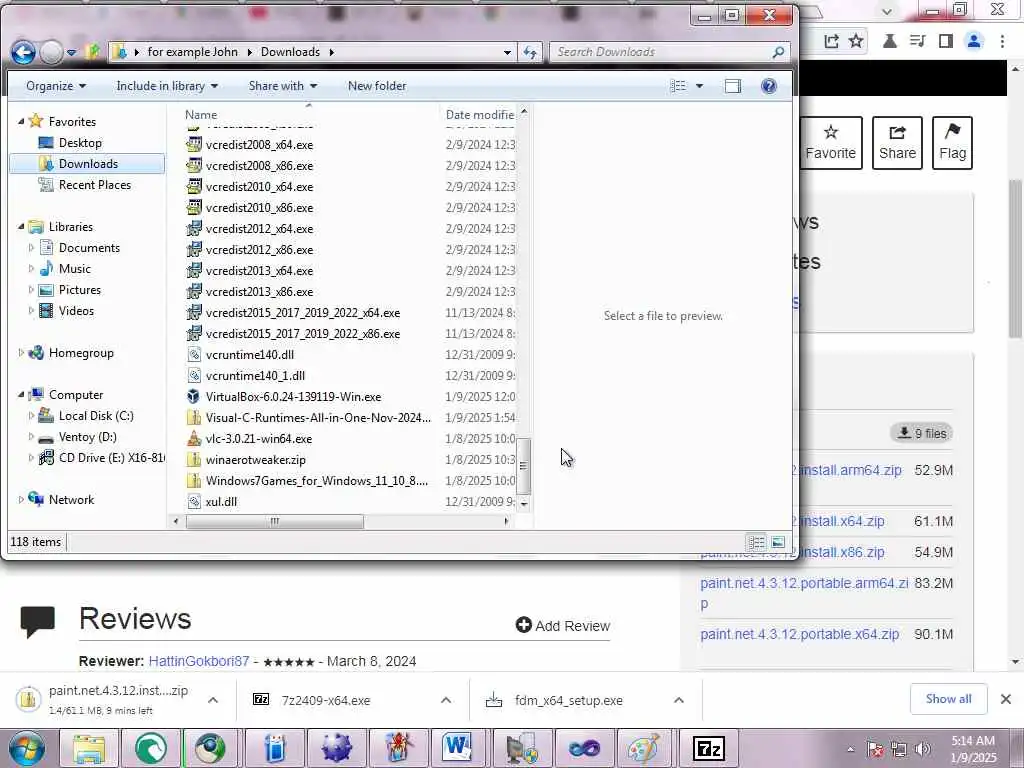This screenshot has height=768, width=1024.
Task: Expand the Pictures library
Action: [31, 290]
